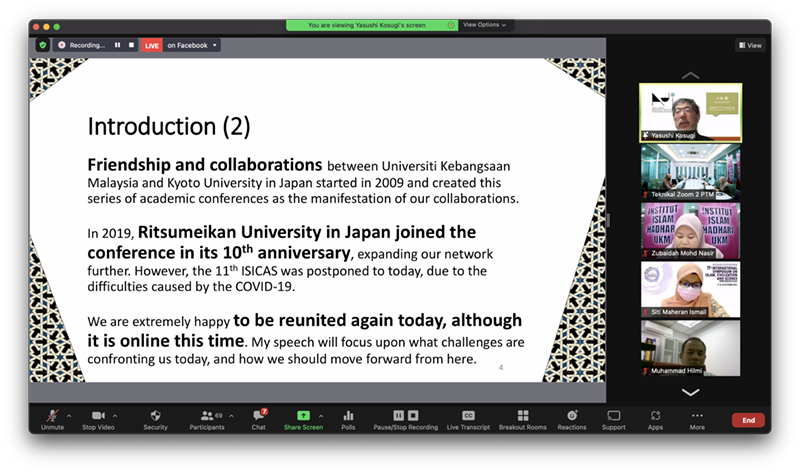The width and height of the screenshot is (800, 472).
Task: Click the View button at top right
Action: point(750,45)
